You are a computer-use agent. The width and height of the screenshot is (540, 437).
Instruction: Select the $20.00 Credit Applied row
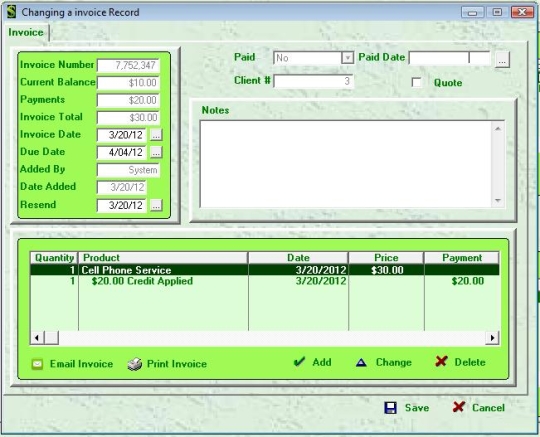click(264, 281)
